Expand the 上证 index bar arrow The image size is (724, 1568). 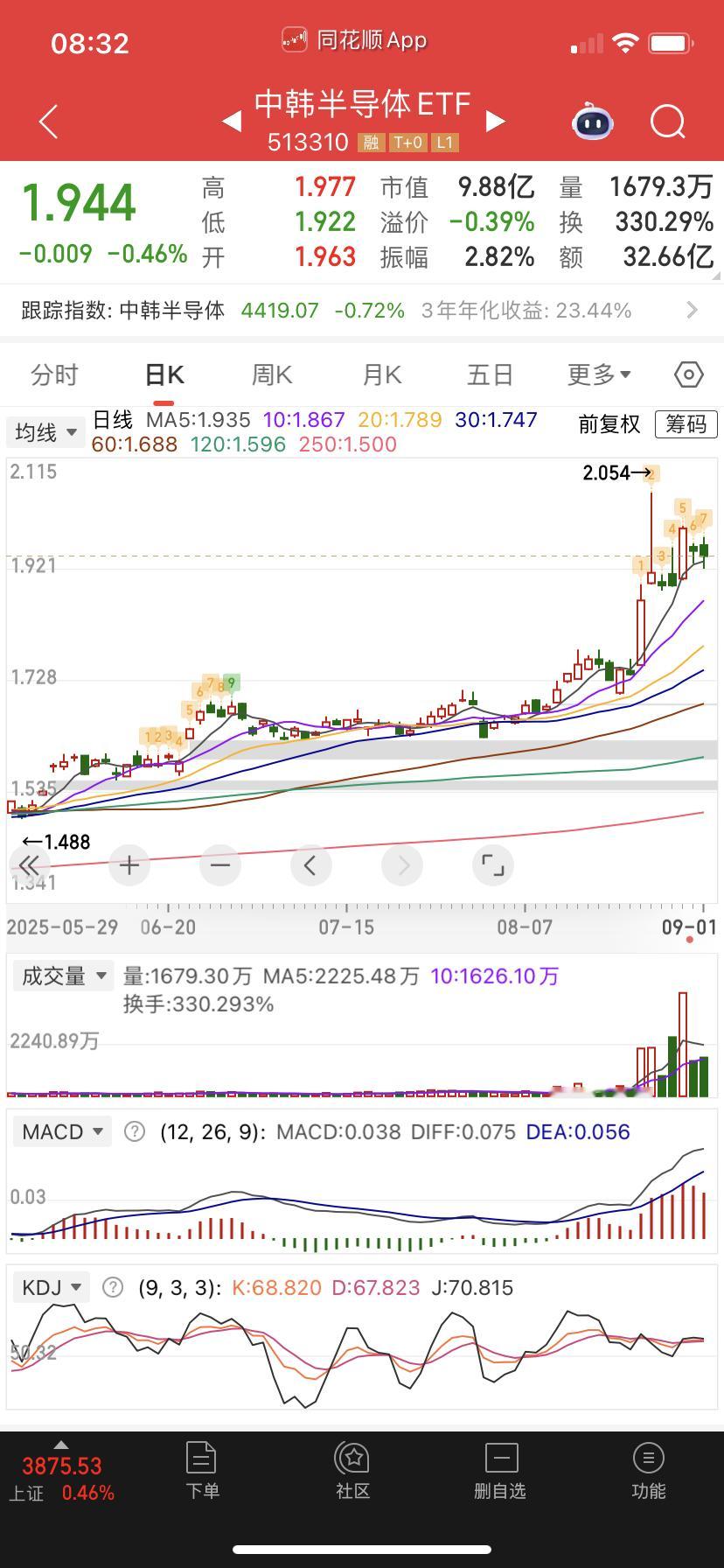pyautogui.click(x=60, y=1445)
